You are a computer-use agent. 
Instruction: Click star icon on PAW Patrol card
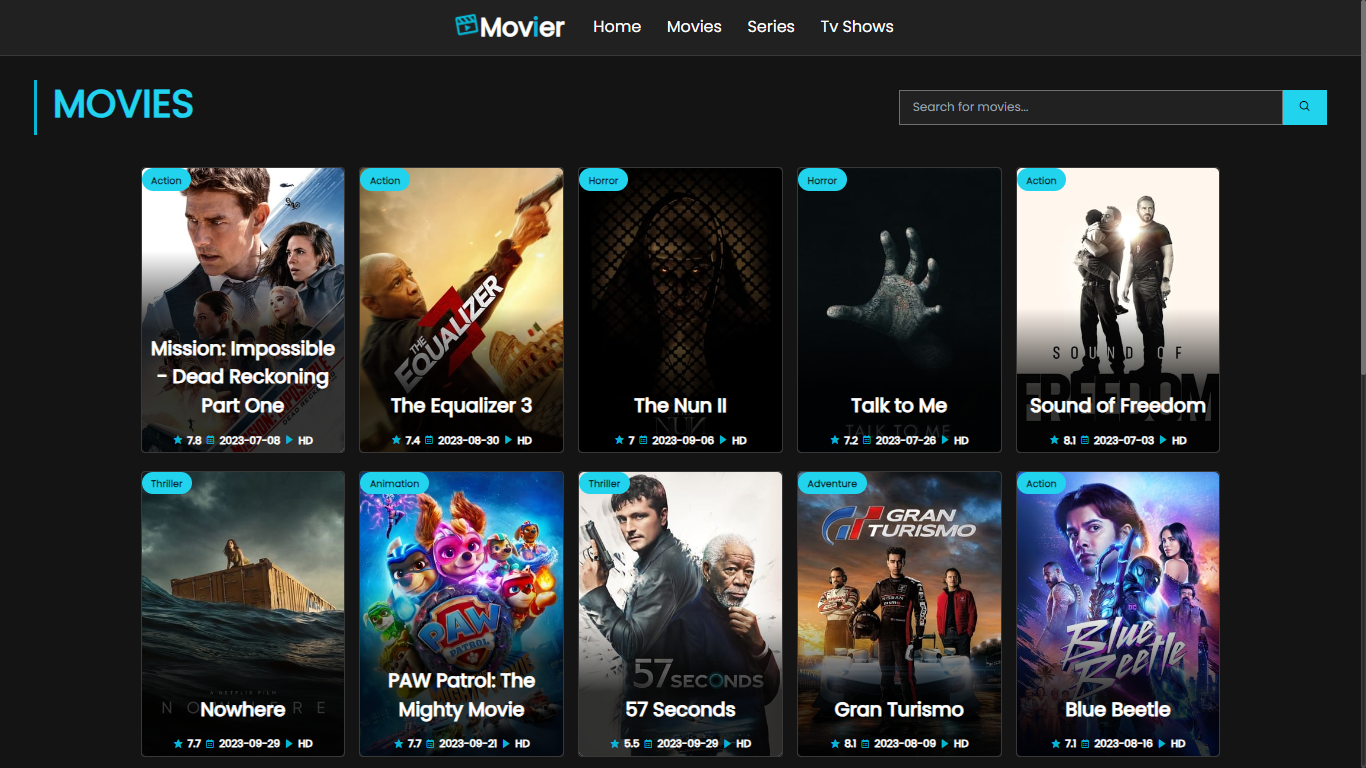[x=398, y=744]
